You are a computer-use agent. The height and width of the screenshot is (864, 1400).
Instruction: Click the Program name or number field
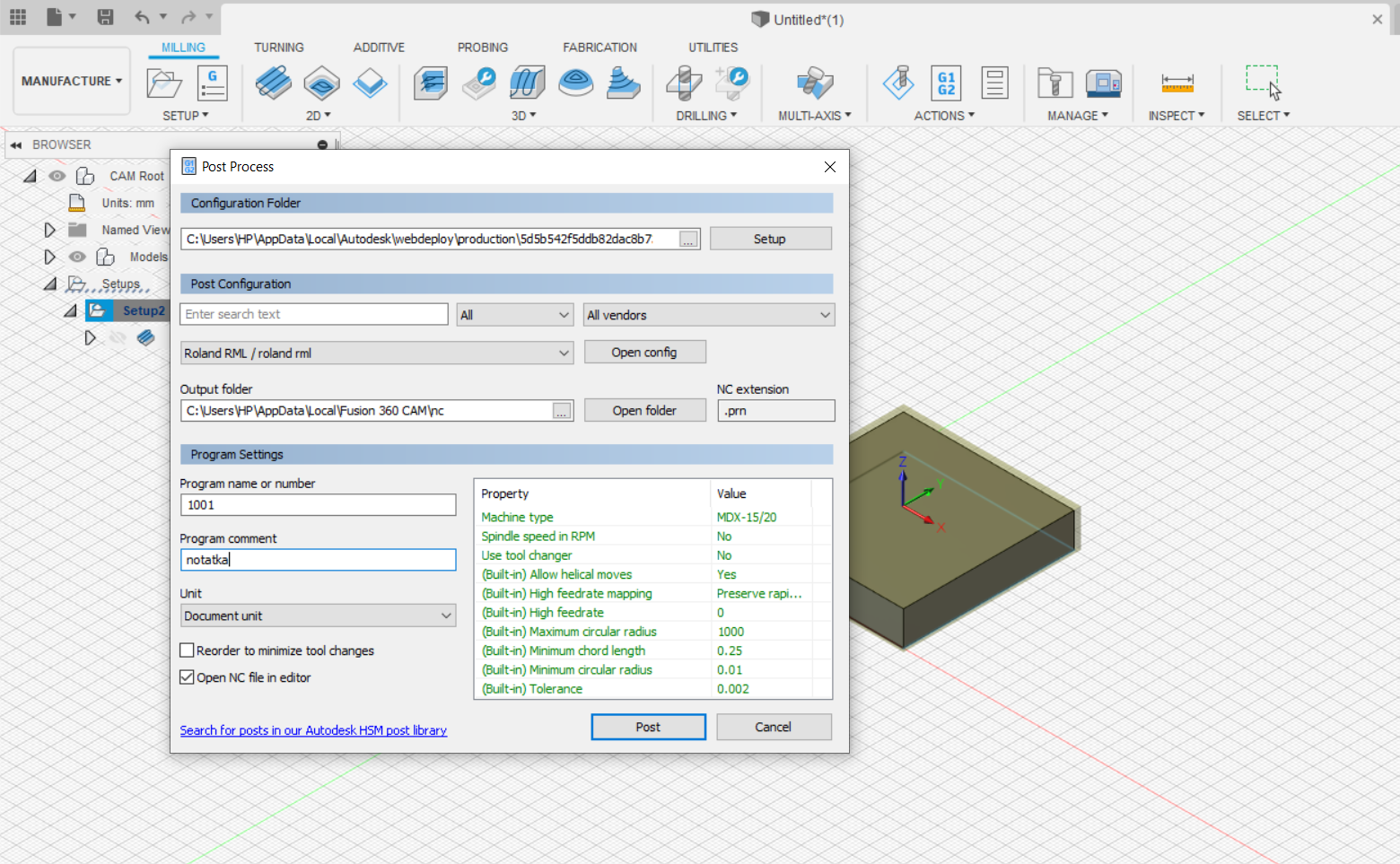(x=318, y=505)
